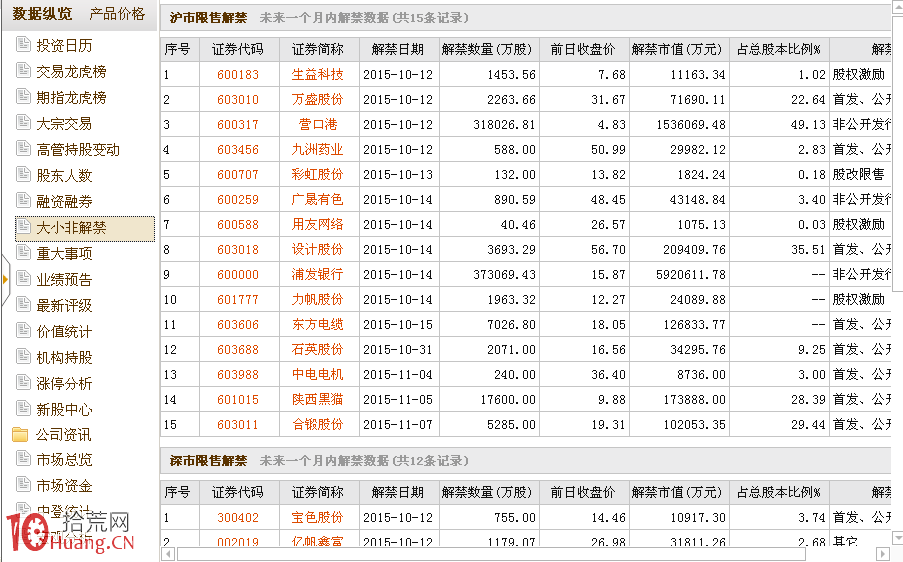Open stock code 603606 link
The width and height of the screenshot is (903, 562).
[238, 325]
